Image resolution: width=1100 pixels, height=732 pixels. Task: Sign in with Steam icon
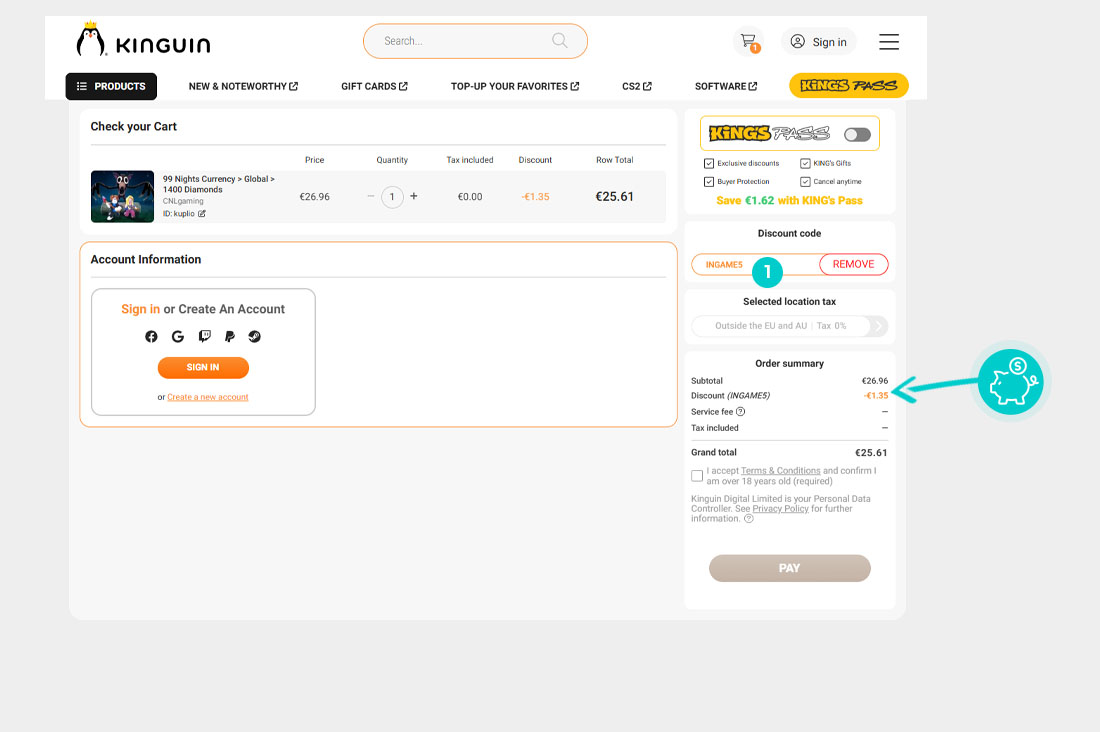point(255,337)
